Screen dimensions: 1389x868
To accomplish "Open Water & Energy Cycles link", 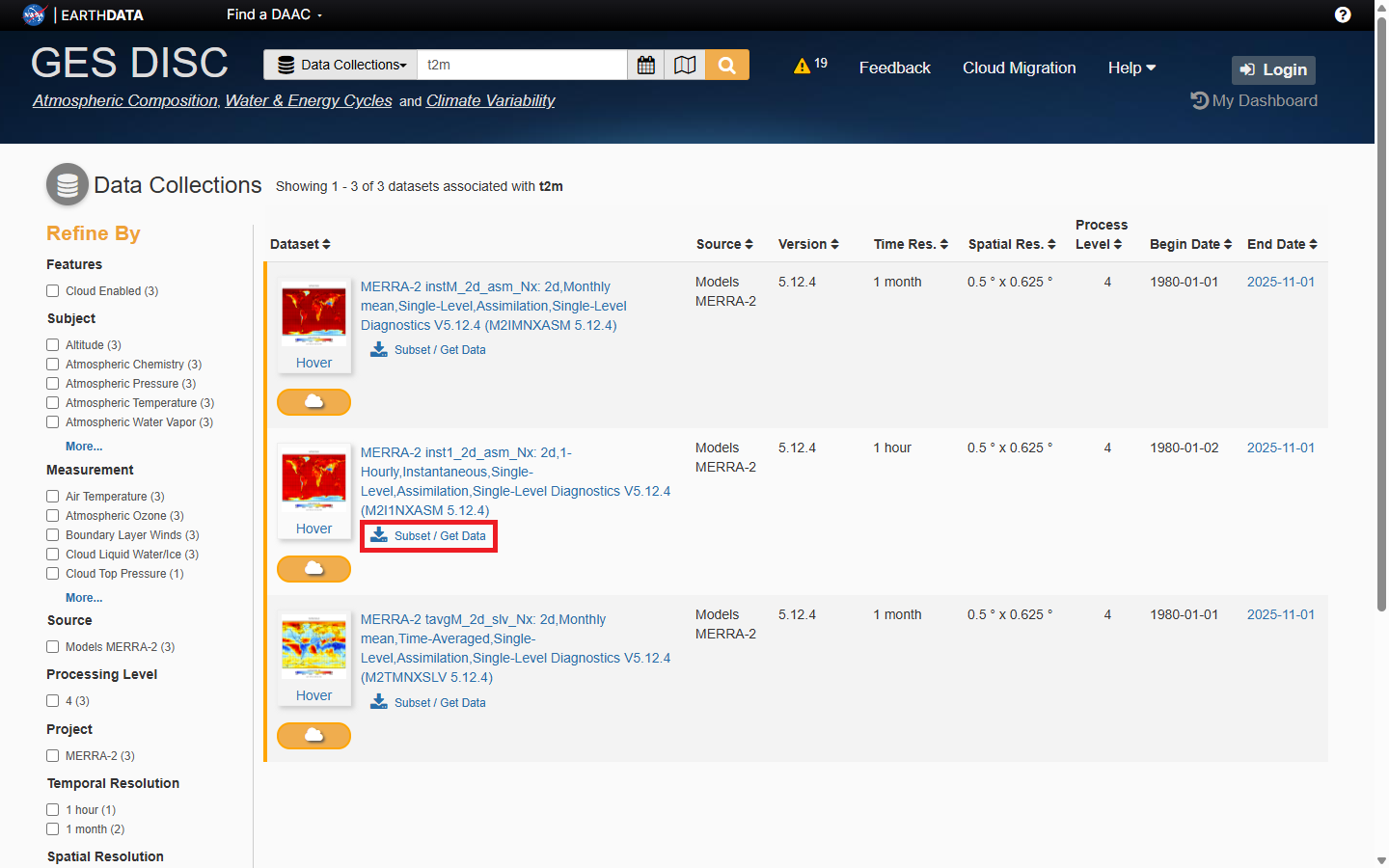I will 309,100.
